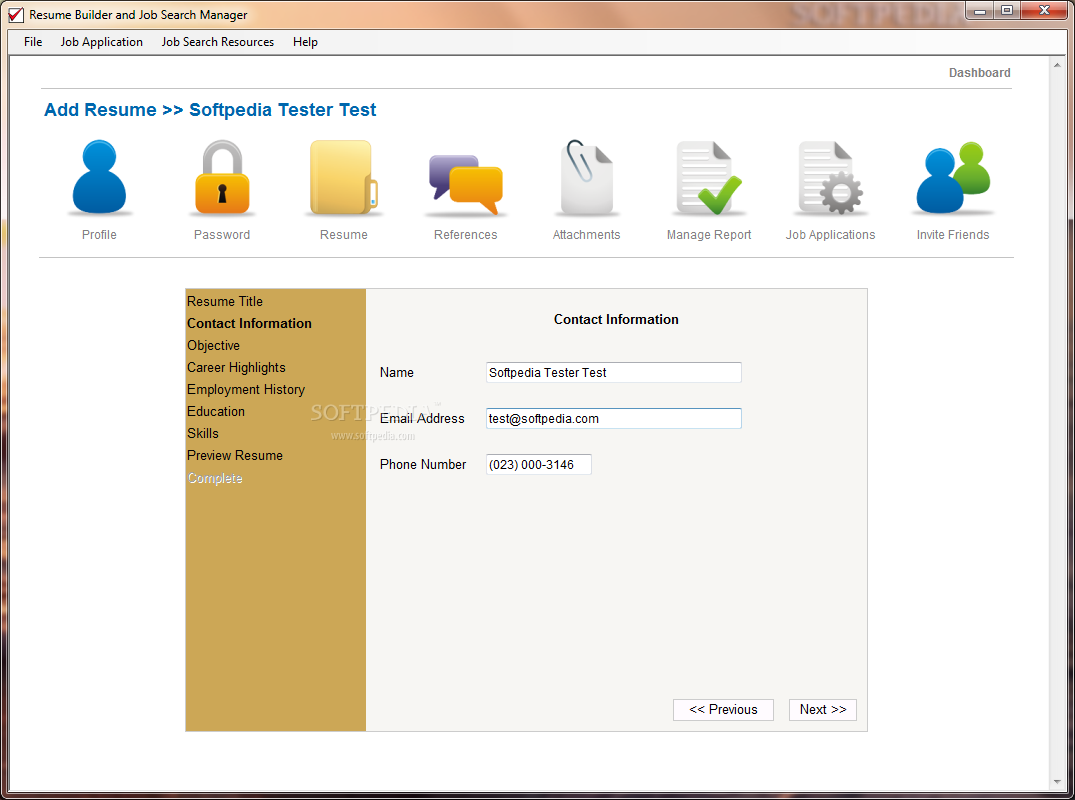The image size is (1075, 800).
Task: Open the Education step
Action: [216, 411]
